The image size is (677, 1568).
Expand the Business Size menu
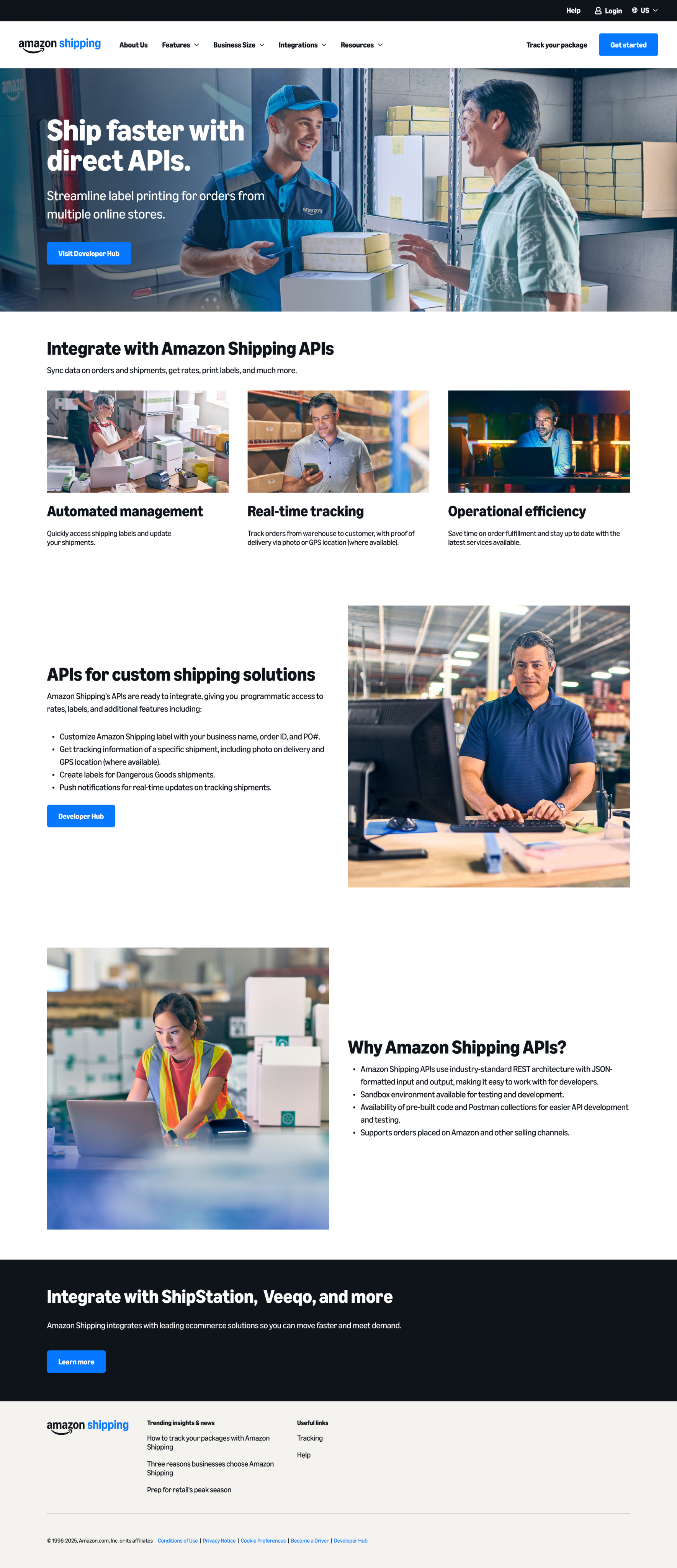(x=238, y=45)
